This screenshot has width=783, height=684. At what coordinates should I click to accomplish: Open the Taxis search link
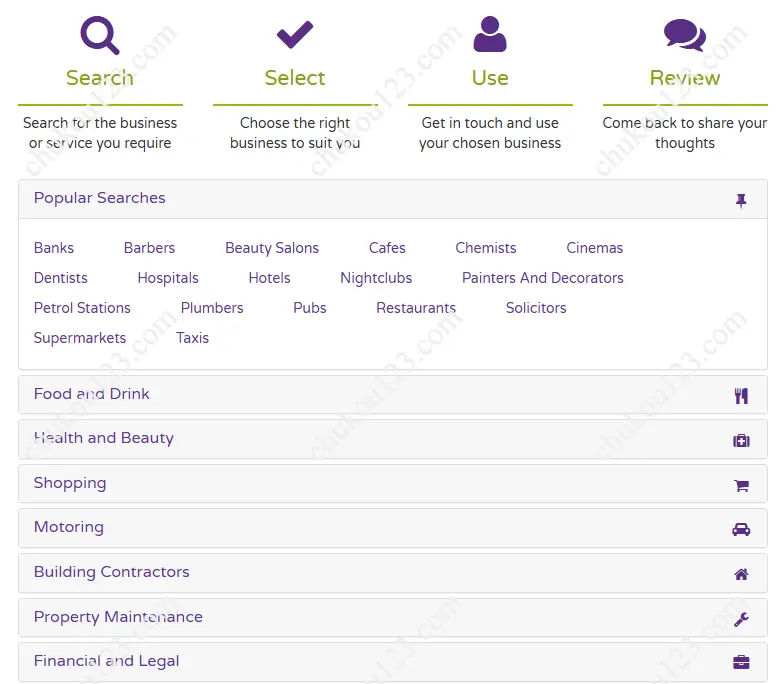pos(192,338)
